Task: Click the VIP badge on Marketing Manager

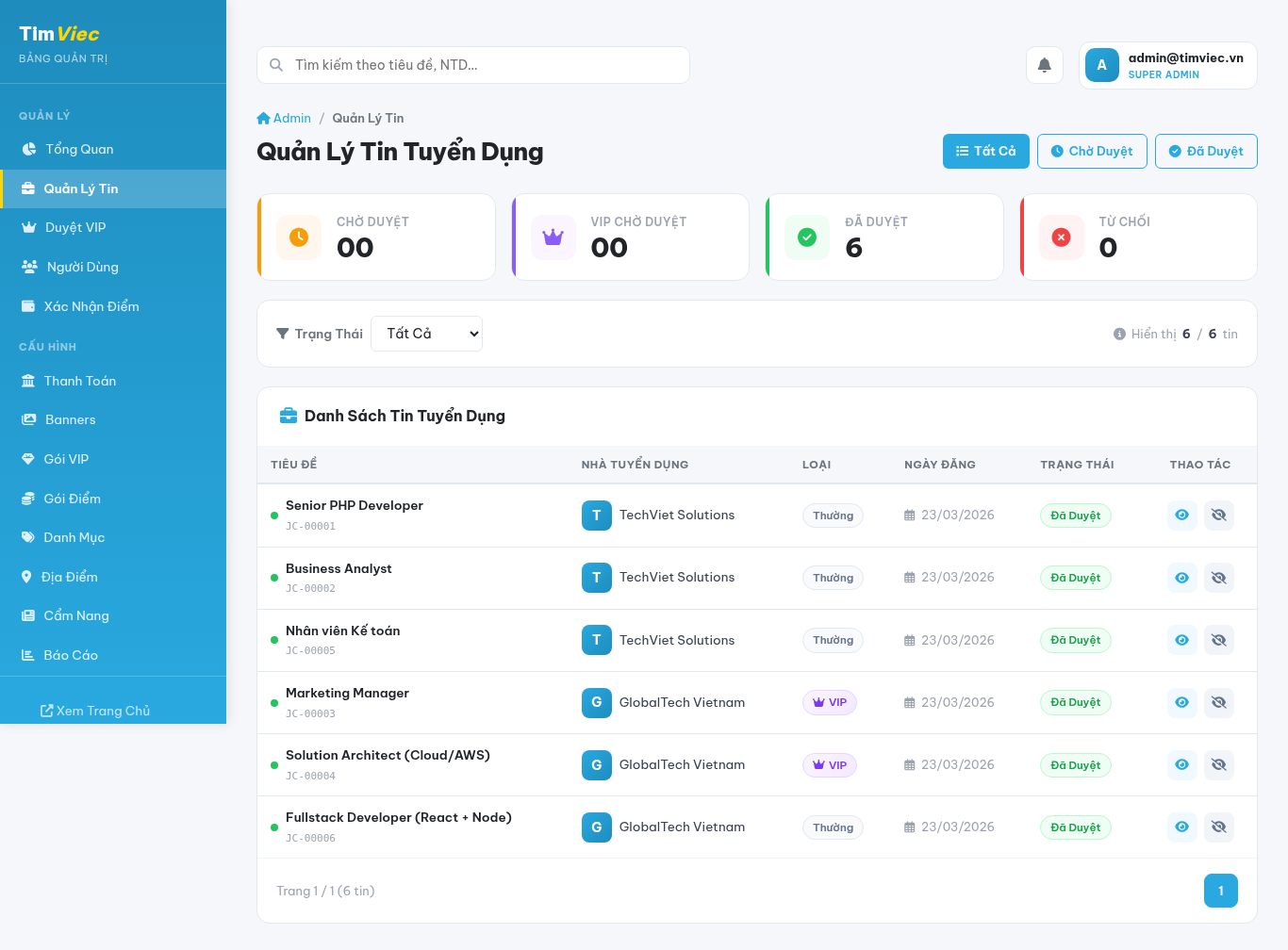Action: tap(829, 702)
